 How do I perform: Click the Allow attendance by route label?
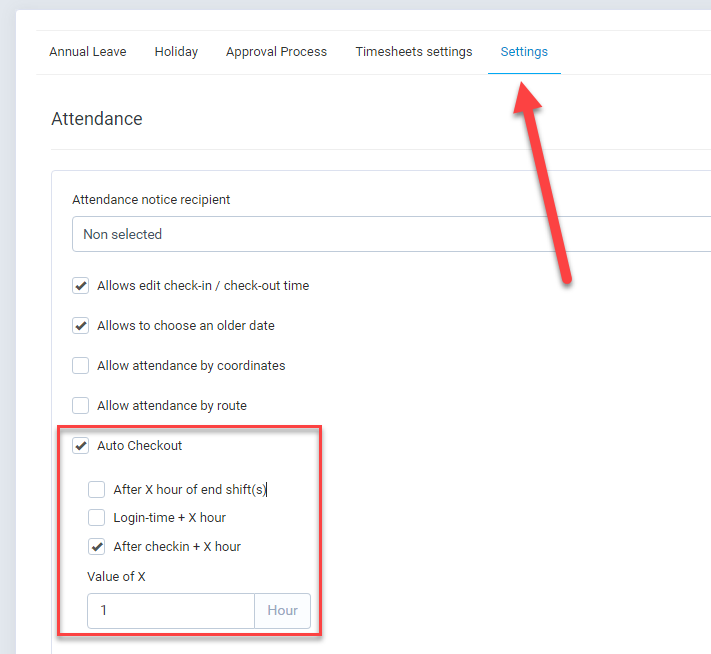[172, 405]
